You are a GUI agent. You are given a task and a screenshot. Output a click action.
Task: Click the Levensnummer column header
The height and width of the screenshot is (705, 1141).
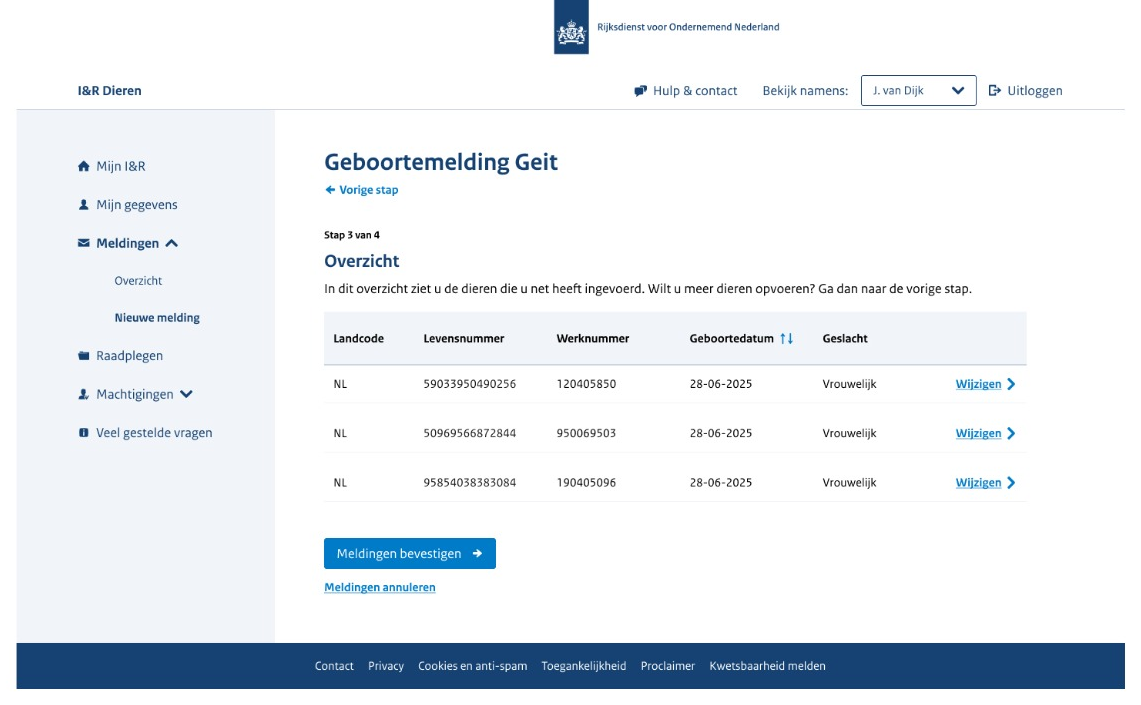(x=464, y=338)
